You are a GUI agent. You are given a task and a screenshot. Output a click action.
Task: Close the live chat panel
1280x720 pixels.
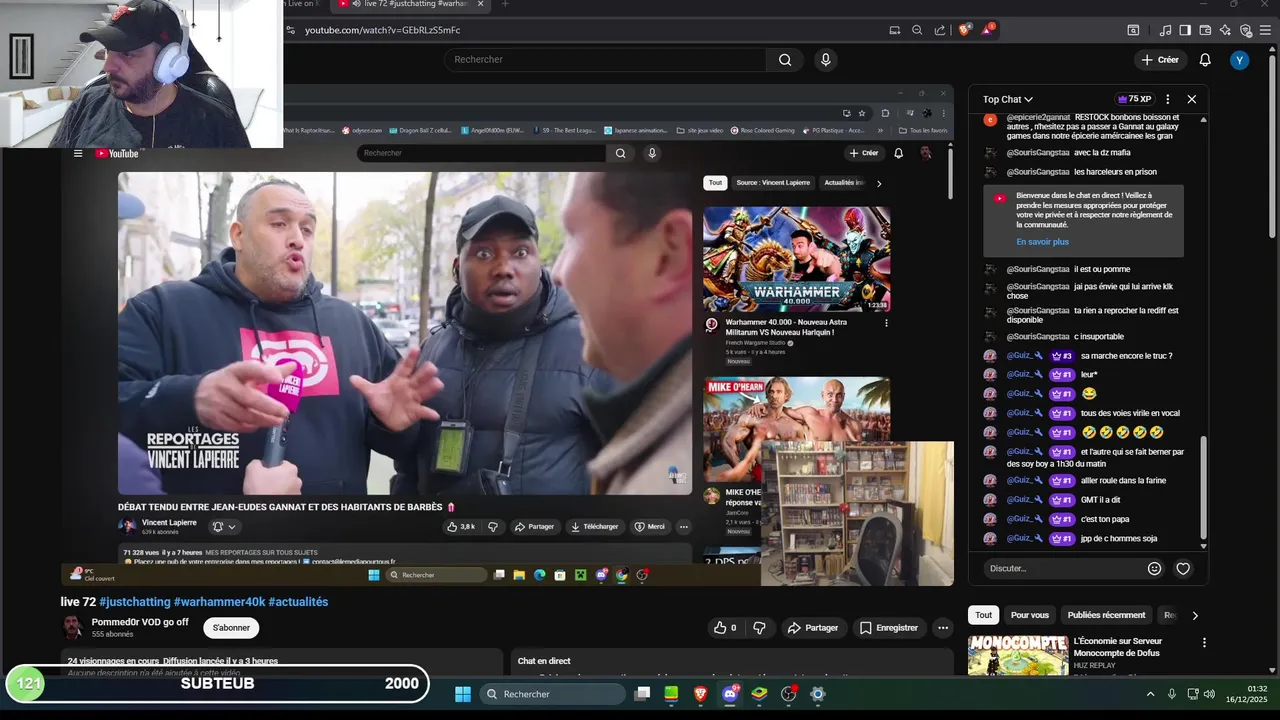tap(1191, 99)
